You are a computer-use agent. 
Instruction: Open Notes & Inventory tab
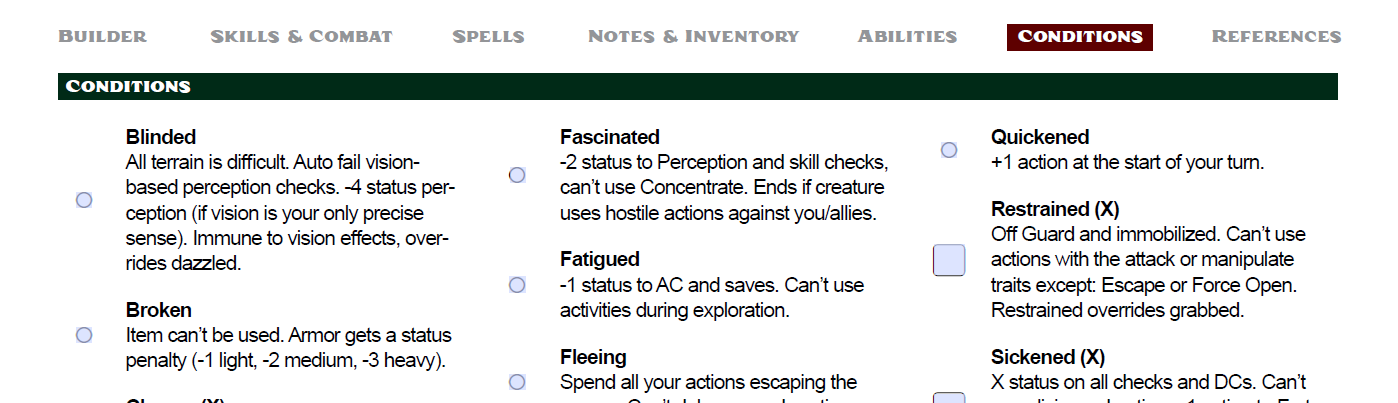click(x=693, y=37)
